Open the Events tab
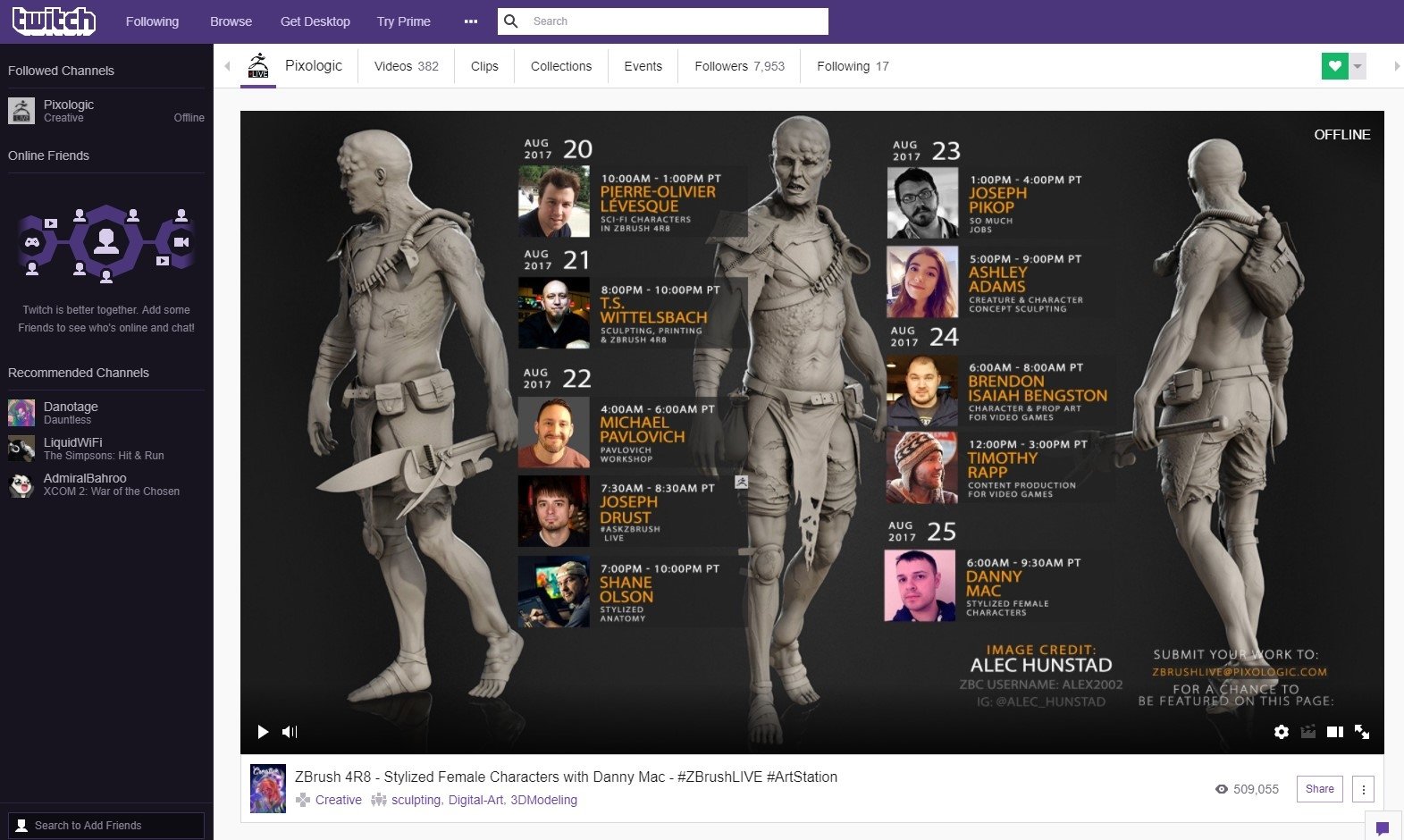The height and width of the screenshot is (840, 1404). pos(643,66)
